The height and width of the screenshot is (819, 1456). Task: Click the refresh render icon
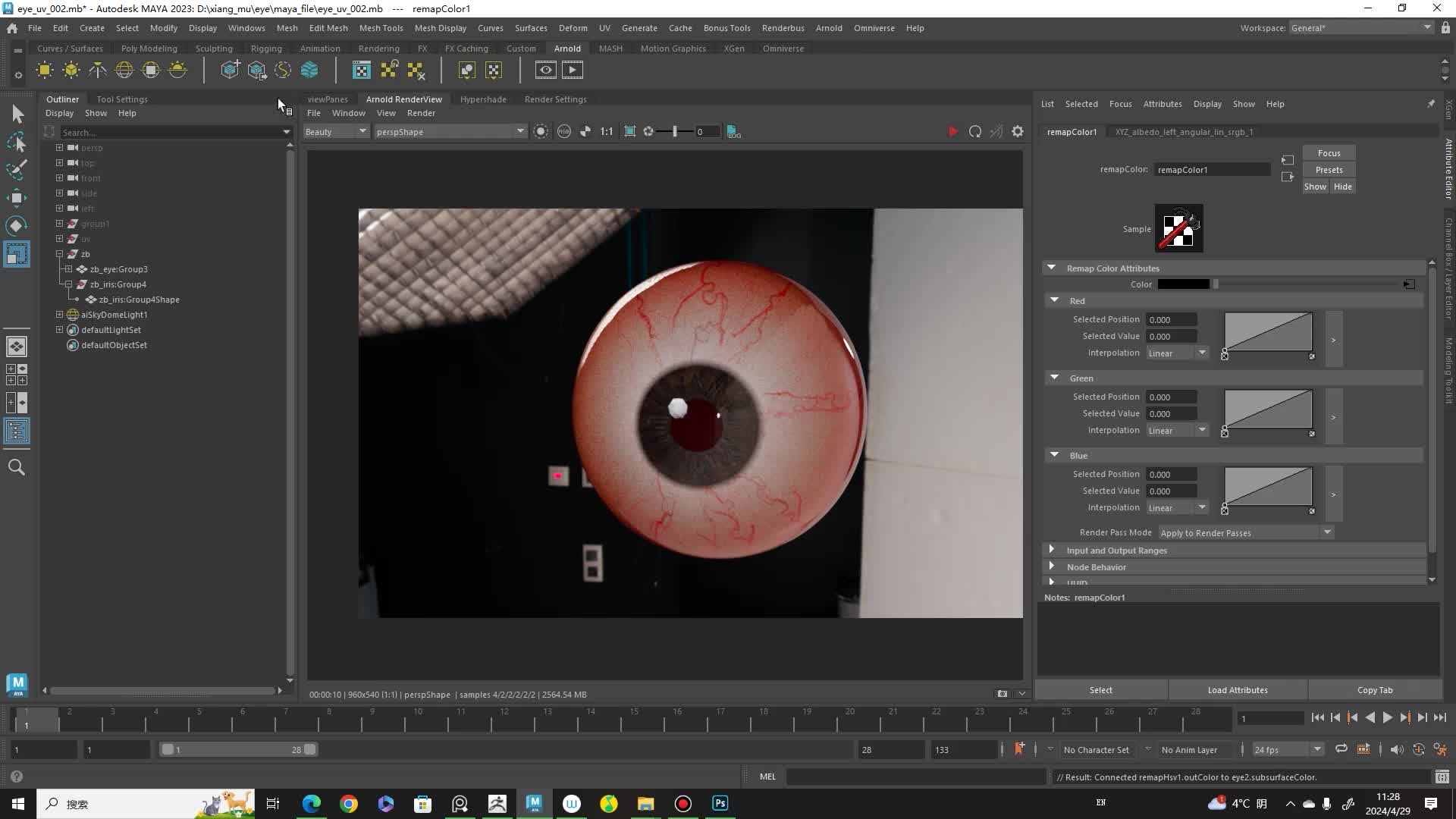(975, 132)
